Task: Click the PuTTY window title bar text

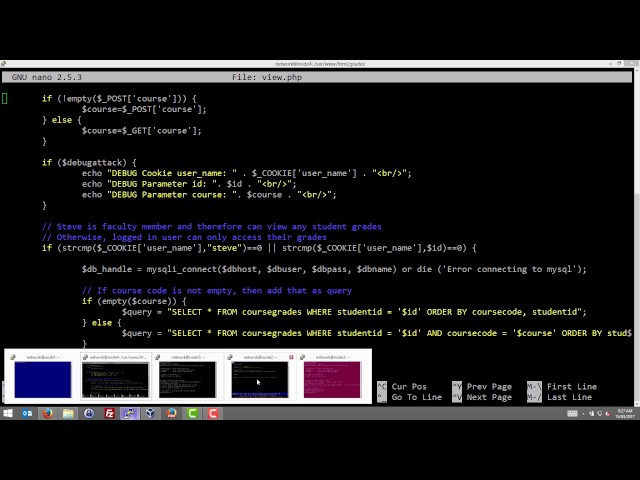Action: pyautogui.click(x=320, y=64)
